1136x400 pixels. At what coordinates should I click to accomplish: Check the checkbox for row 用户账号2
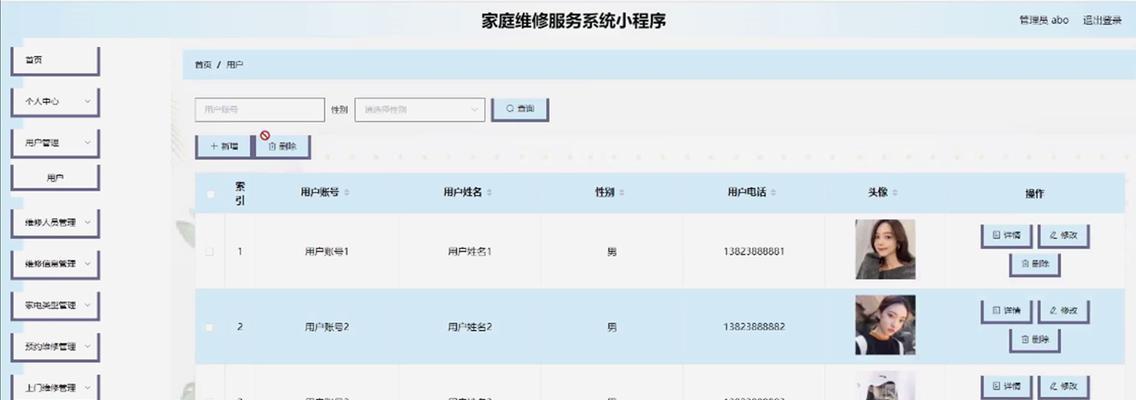[210, 327]
